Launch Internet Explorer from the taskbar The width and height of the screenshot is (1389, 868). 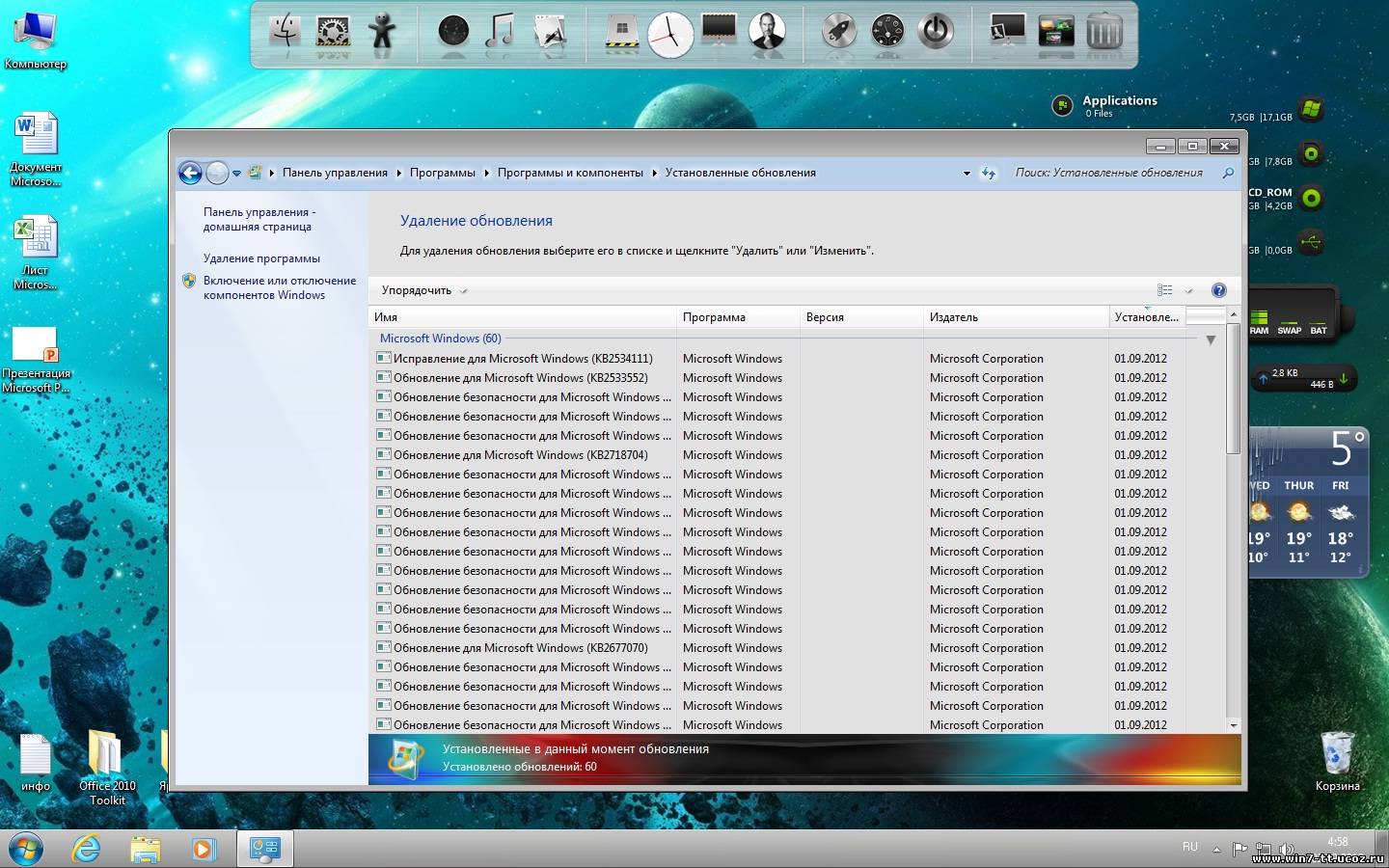tap(87, 849)
